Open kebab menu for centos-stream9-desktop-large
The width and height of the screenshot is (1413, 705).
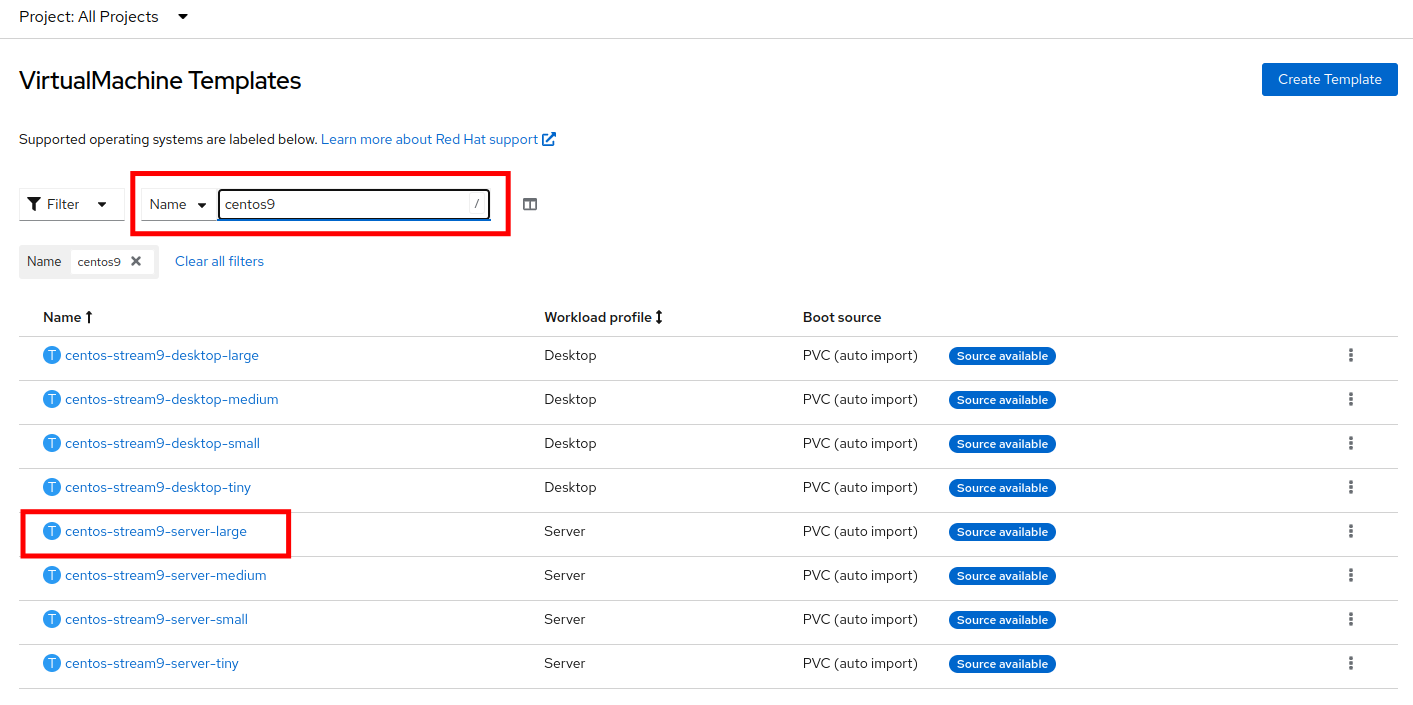click(1350, 355)
